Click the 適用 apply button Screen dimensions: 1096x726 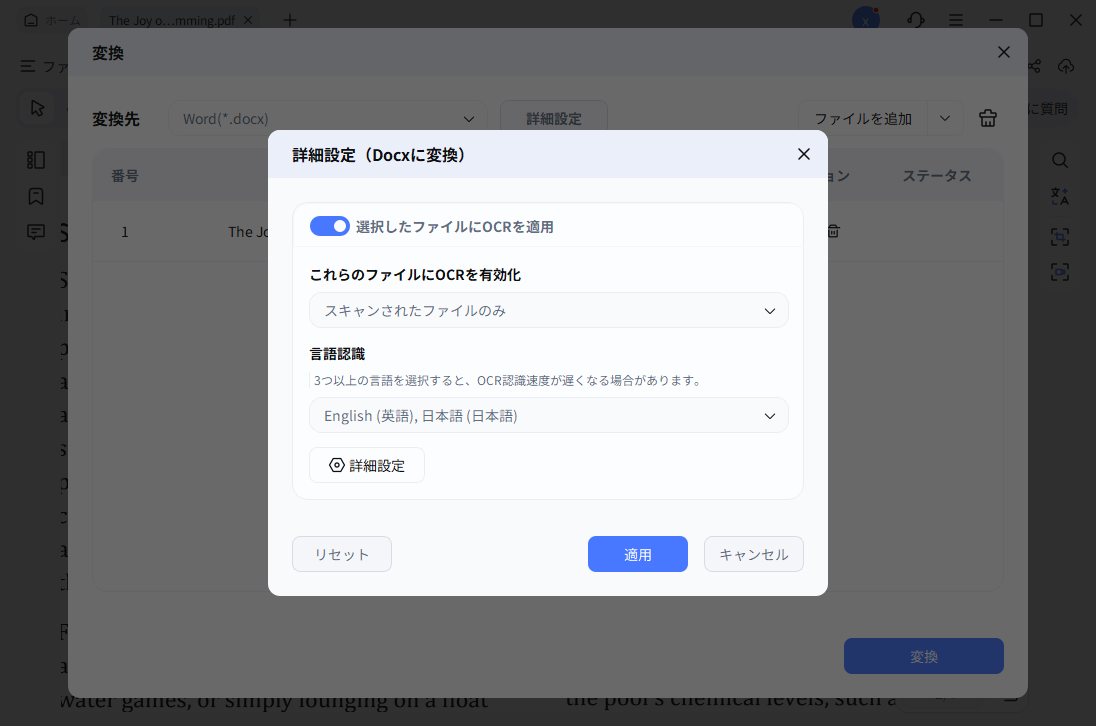[637, 554]
